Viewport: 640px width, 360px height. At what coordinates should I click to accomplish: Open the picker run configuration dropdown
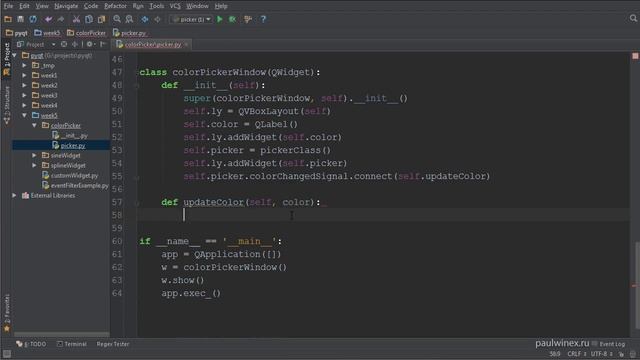pyautogui.click(x=191, y=19)
